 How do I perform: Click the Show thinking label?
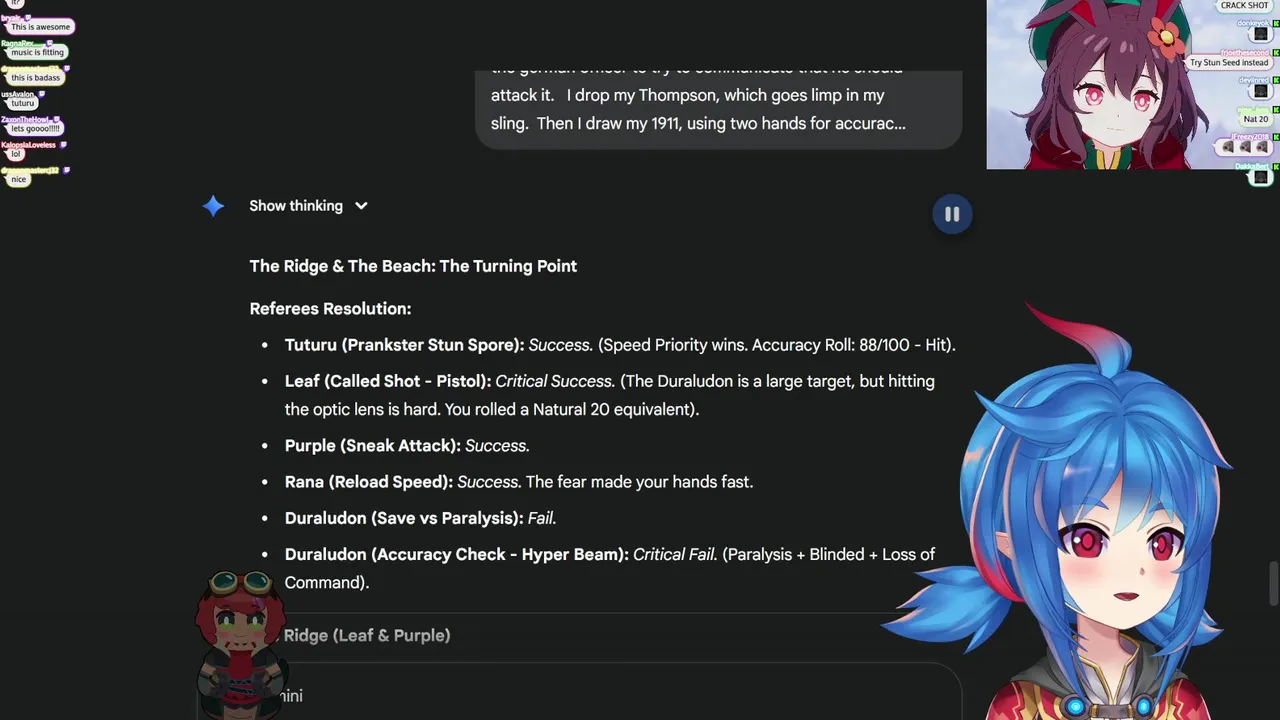point(296,206)
